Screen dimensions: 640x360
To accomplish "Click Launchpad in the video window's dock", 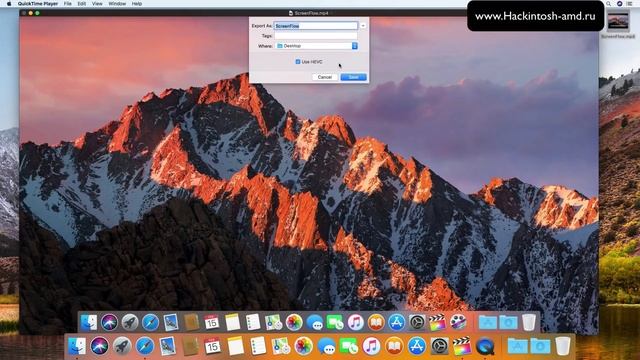I will point(130,322).
